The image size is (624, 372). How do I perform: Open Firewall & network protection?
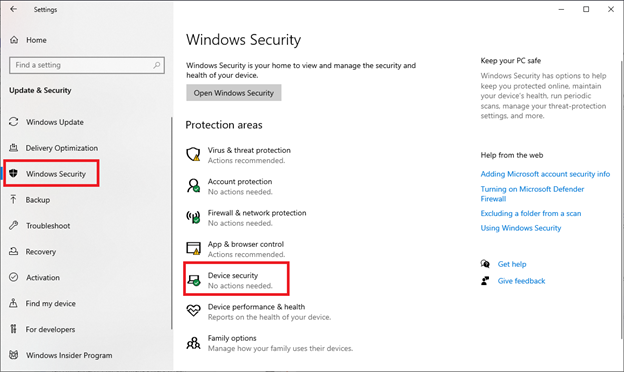click(x=257, y=213)
